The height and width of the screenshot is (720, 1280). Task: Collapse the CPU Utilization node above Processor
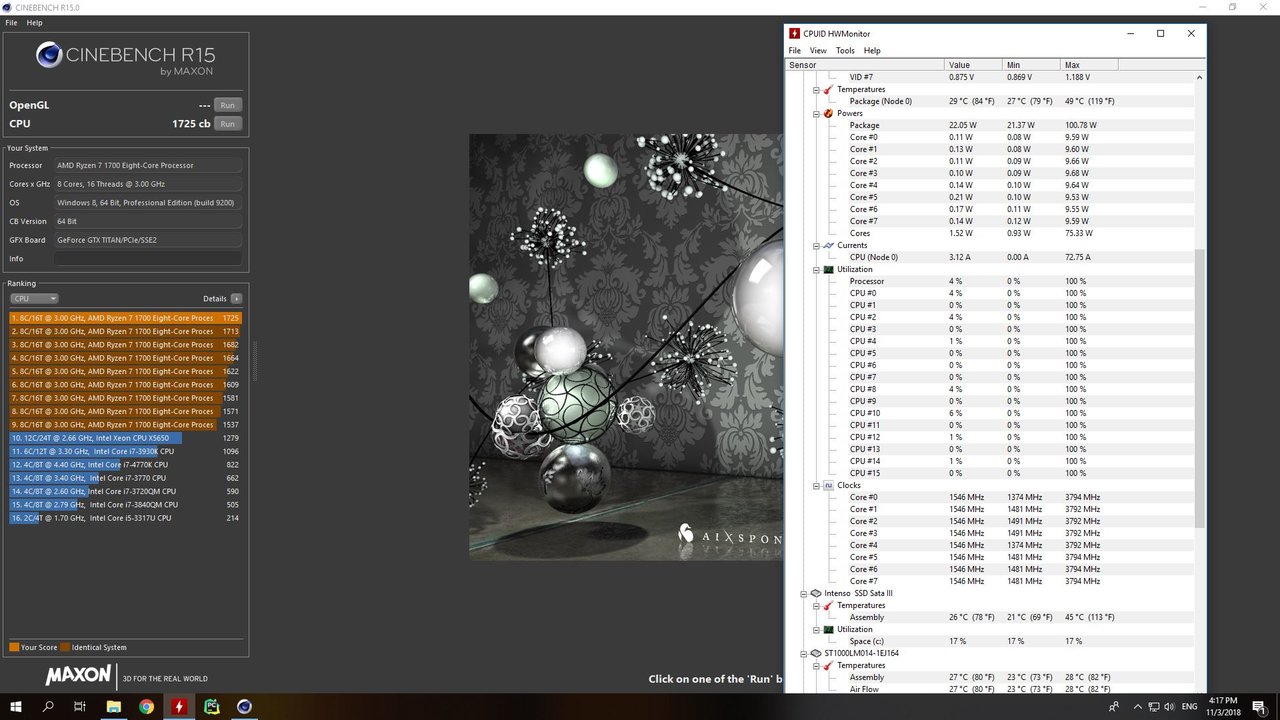point(816,269)
